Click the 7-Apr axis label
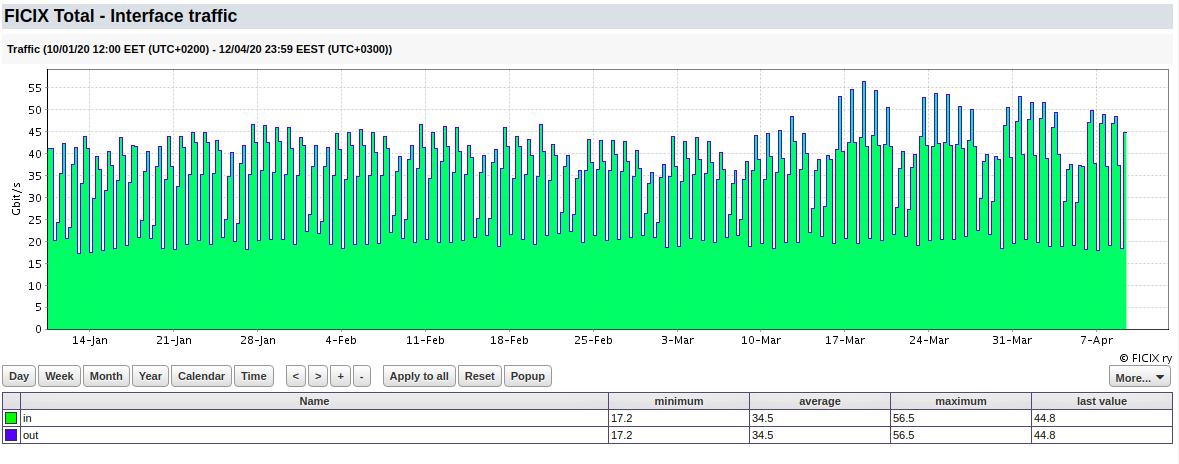This screenshot has width=1179, height=464. point(1096,340)
